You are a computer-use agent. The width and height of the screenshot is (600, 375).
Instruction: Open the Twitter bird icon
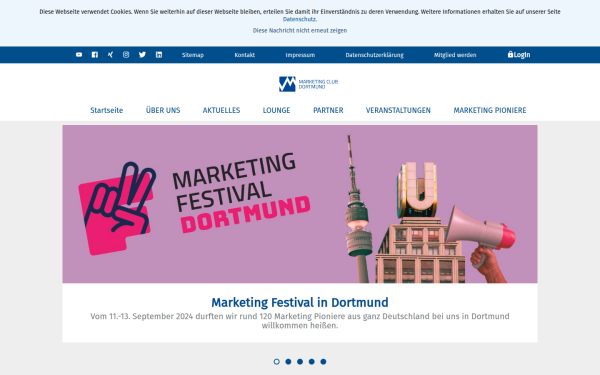142,55
